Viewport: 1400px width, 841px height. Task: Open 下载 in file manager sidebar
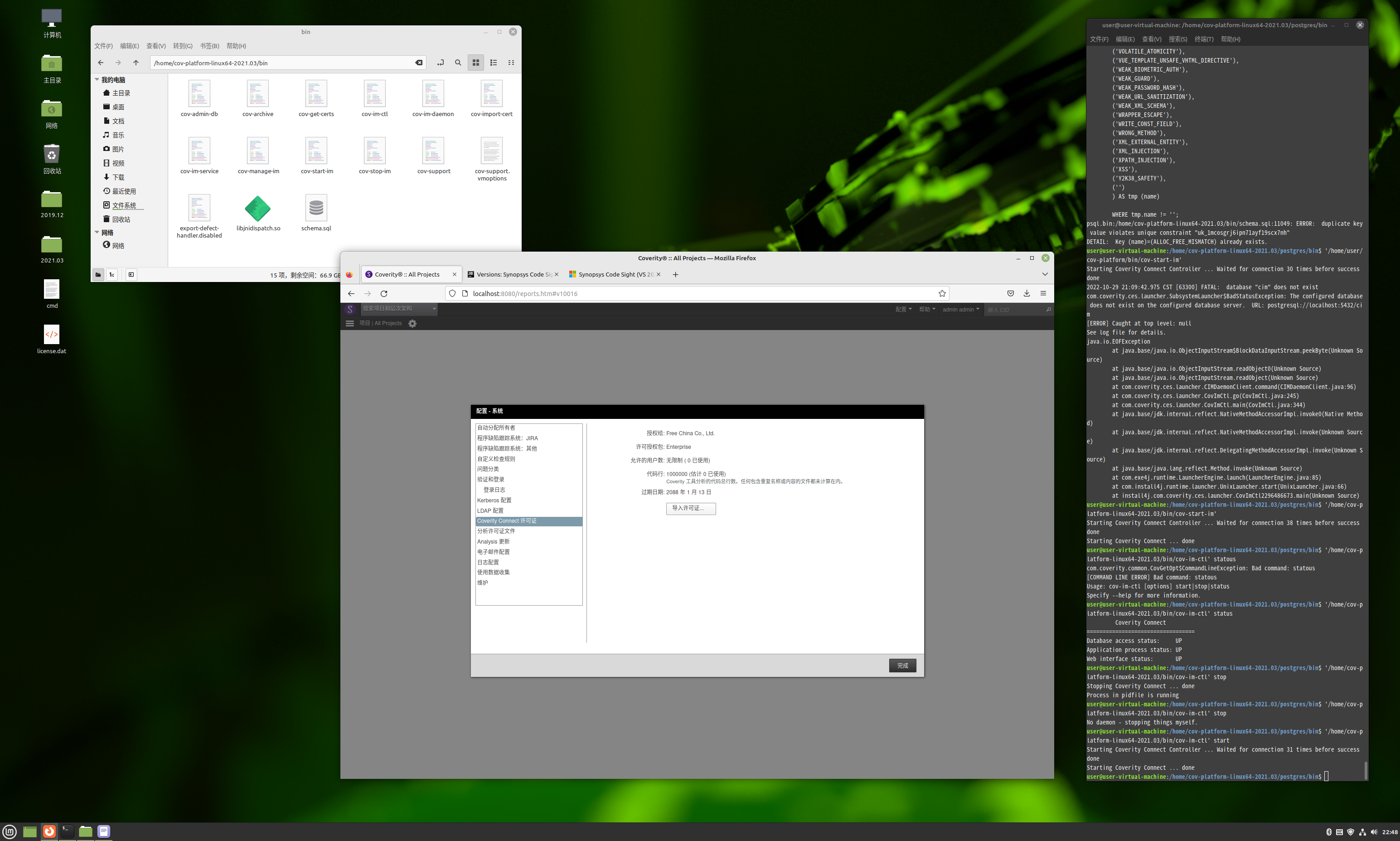118,177
